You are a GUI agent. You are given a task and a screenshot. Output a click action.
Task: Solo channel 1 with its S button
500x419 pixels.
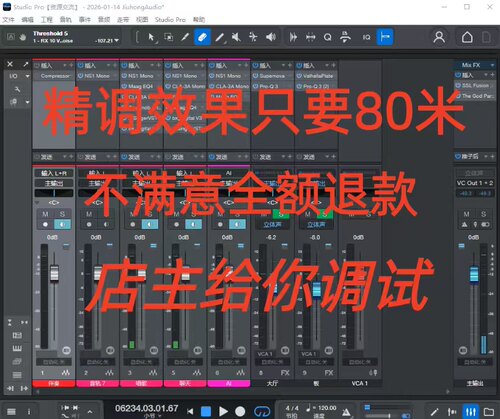62,214
